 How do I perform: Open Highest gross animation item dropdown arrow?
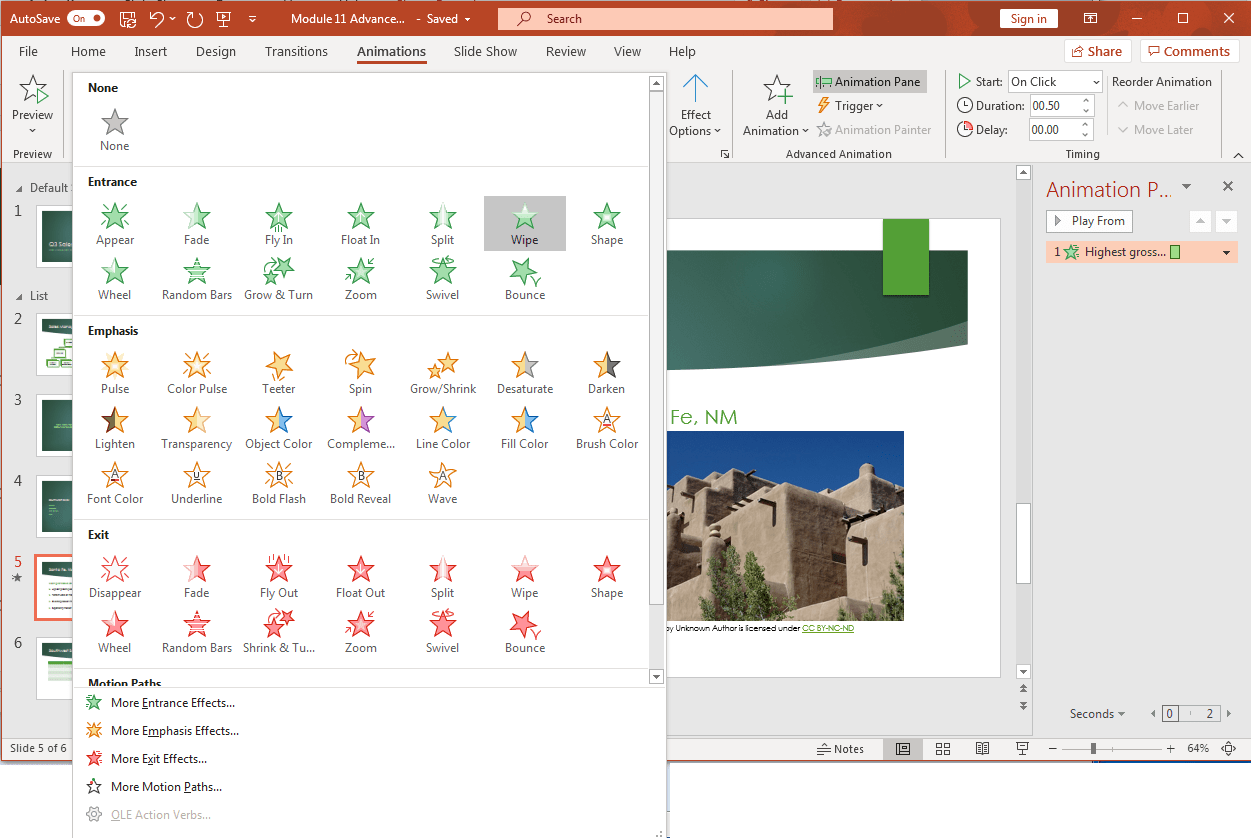(1226, 252)
